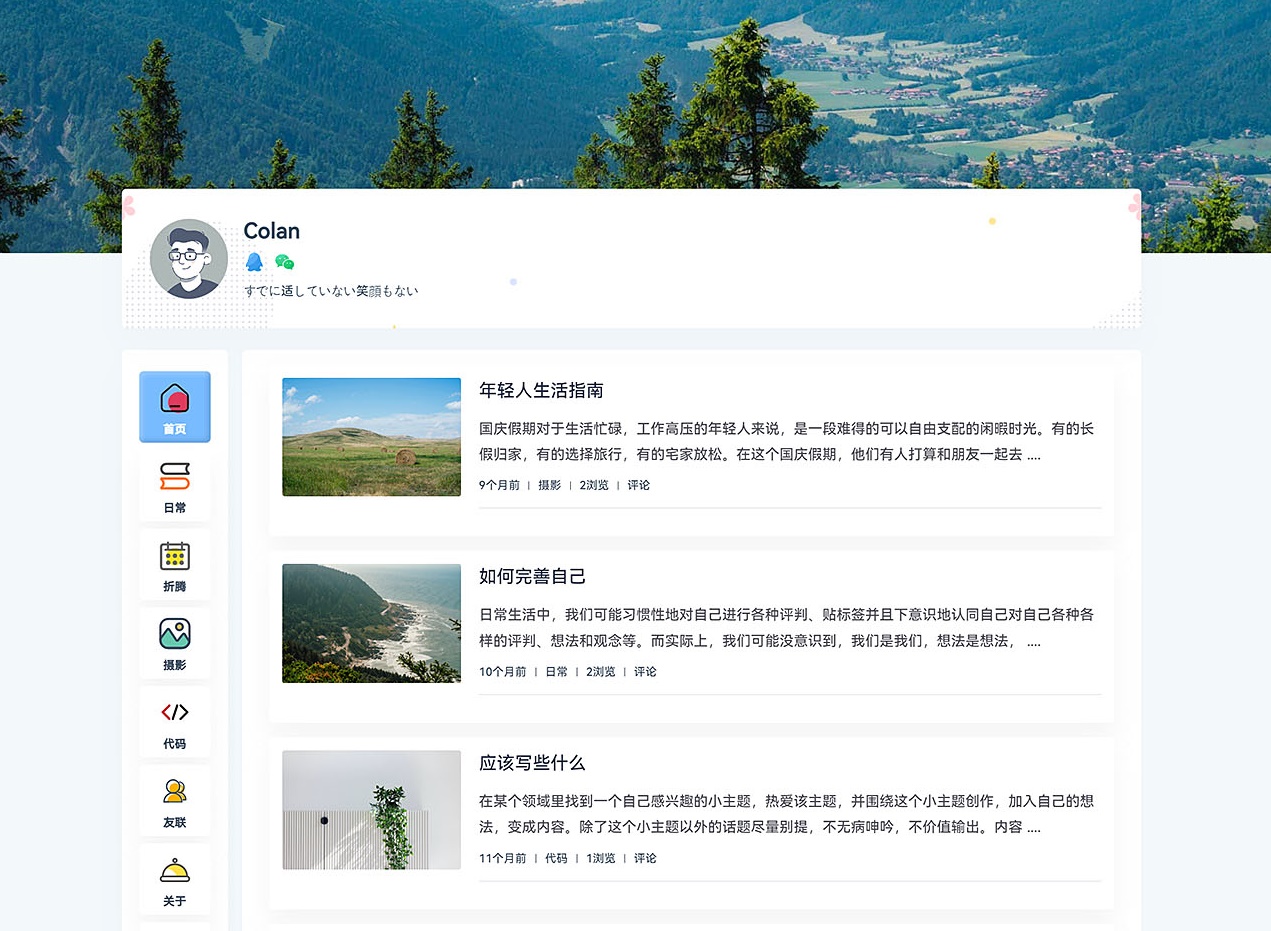Open the 摄影 photography sidebar item
This screenshot has height=931, width=1271.
175,643
